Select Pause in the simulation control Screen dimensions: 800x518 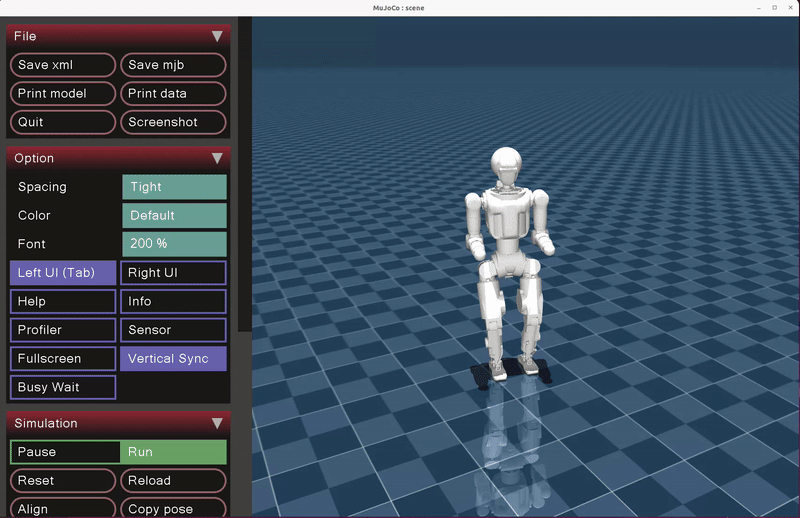[65, 452]
